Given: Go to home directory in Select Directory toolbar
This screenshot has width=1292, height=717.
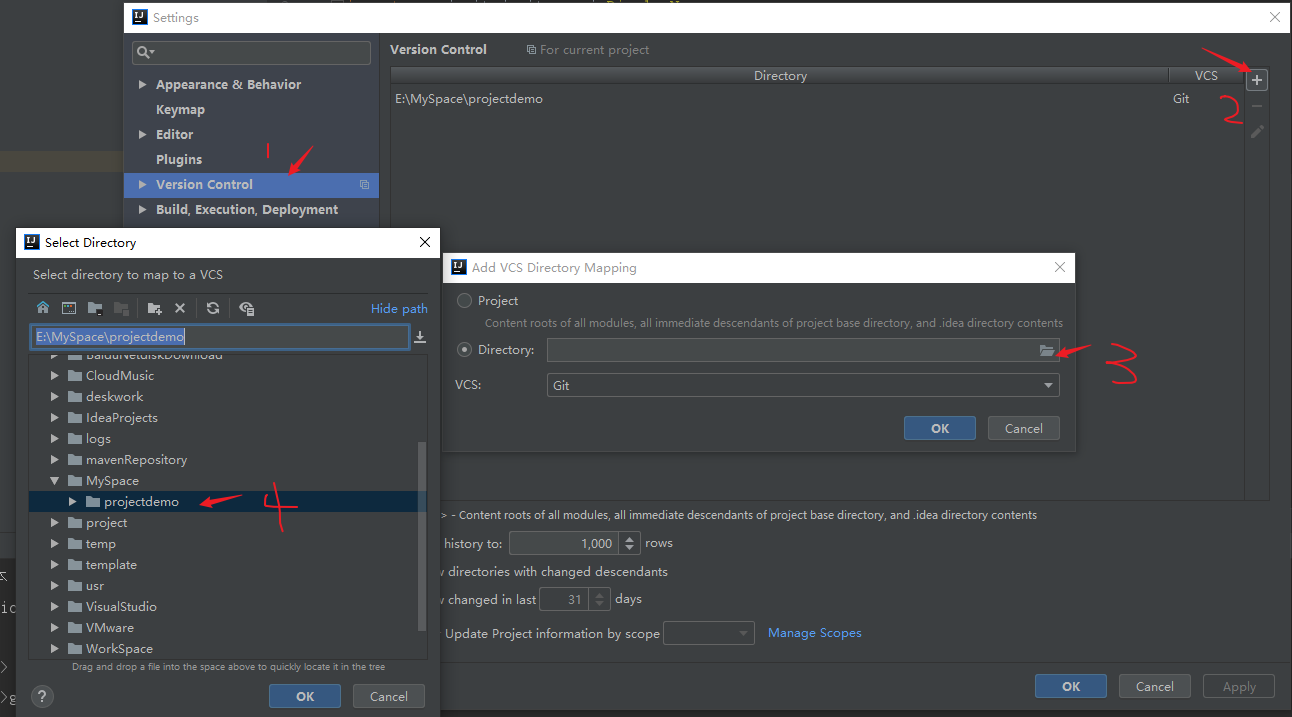Looking at the screenshot, I should (x=43, y=308).
